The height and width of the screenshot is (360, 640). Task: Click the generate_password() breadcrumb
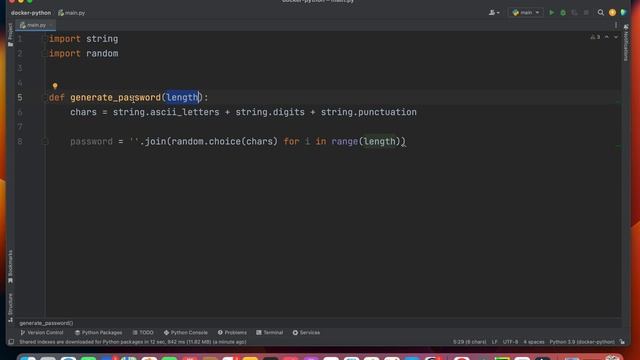(46, 323)
